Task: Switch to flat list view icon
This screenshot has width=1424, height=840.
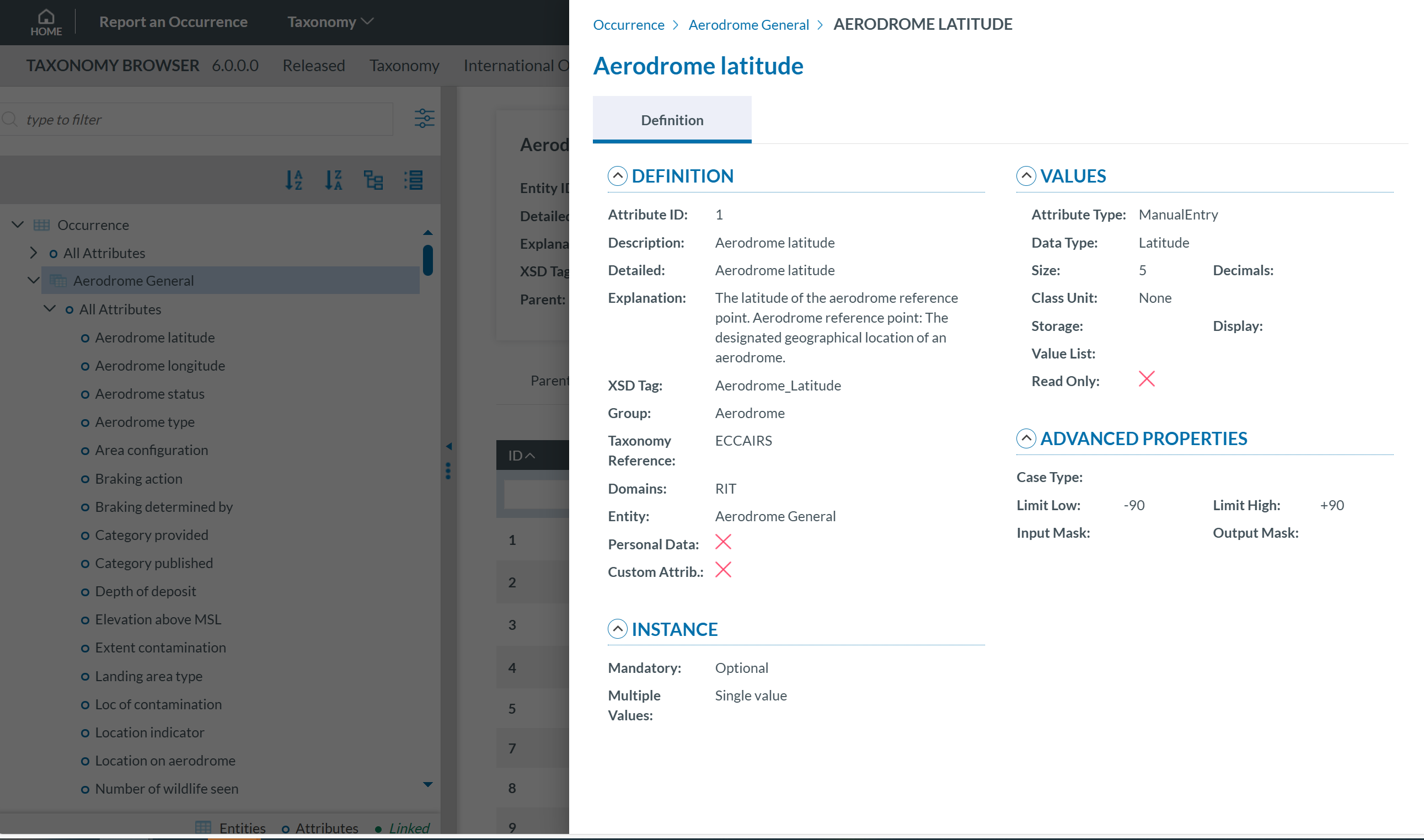Action: (413, 180)
